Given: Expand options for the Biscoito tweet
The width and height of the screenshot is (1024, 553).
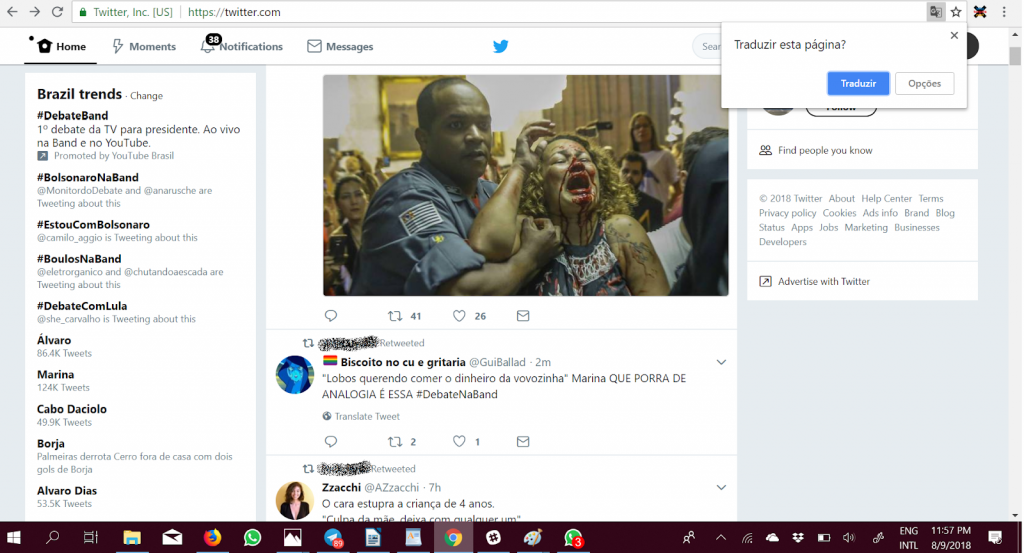Looking at the screenshot, I should (721, 362).
